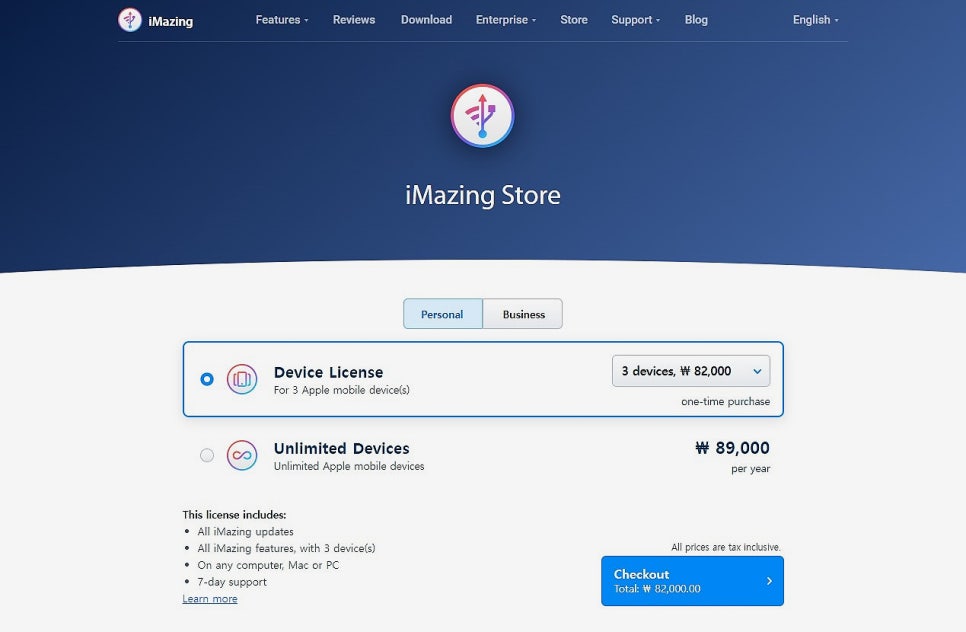
Task: Click 'All iMazing features, with 3 device(s)' item
Action: [x=286, y=548]
